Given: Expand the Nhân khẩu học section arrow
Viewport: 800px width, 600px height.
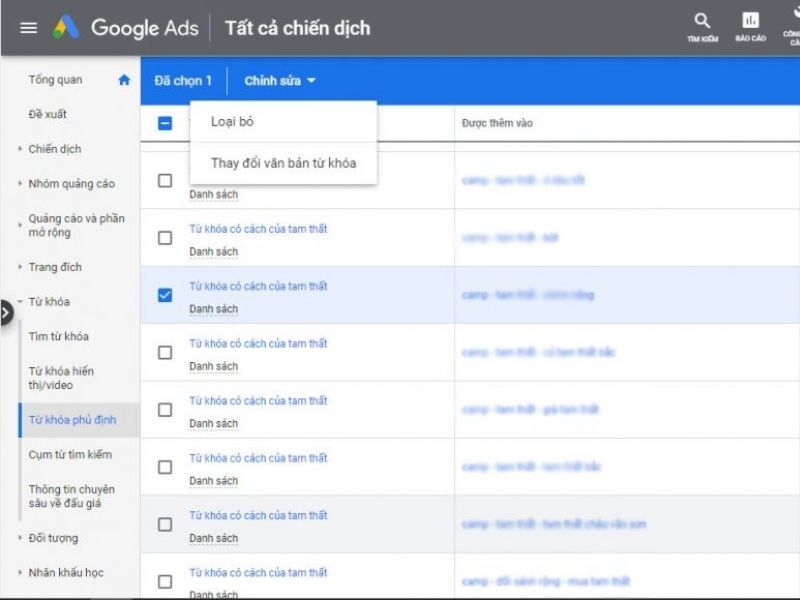Looking at the screenshot, I should pos(20,572).
